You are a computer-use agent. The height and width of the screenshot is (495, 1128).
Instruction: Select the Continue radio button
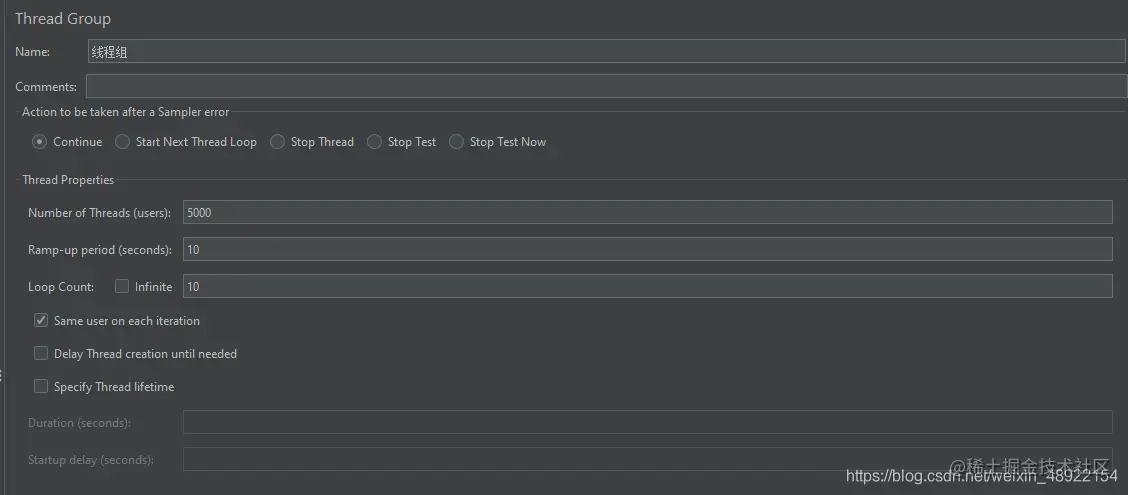(x=40, y=142)
